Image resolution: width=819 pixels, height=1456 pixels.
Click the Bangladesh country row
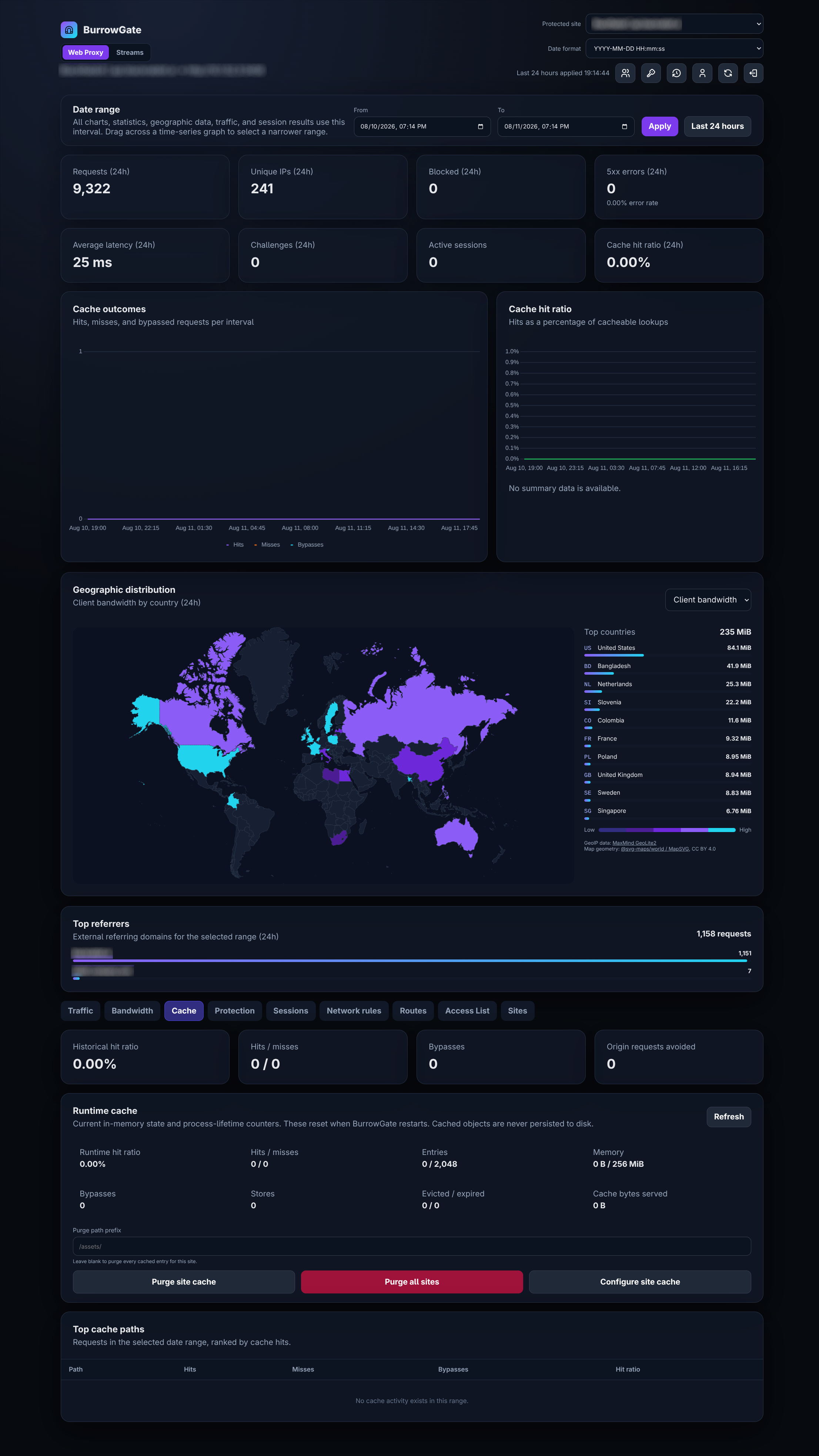coord(668,668)
